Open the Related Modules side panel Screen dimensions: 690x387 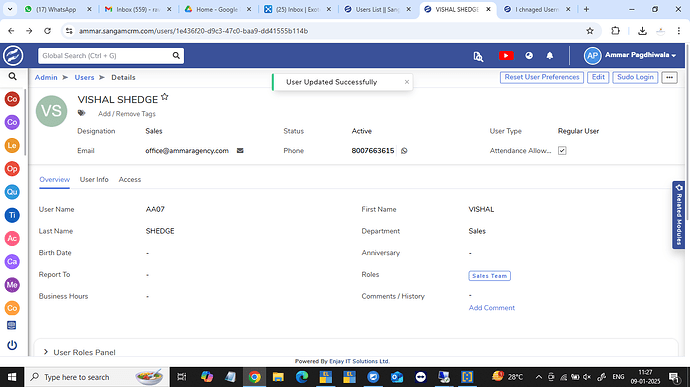tap(679, 215)
